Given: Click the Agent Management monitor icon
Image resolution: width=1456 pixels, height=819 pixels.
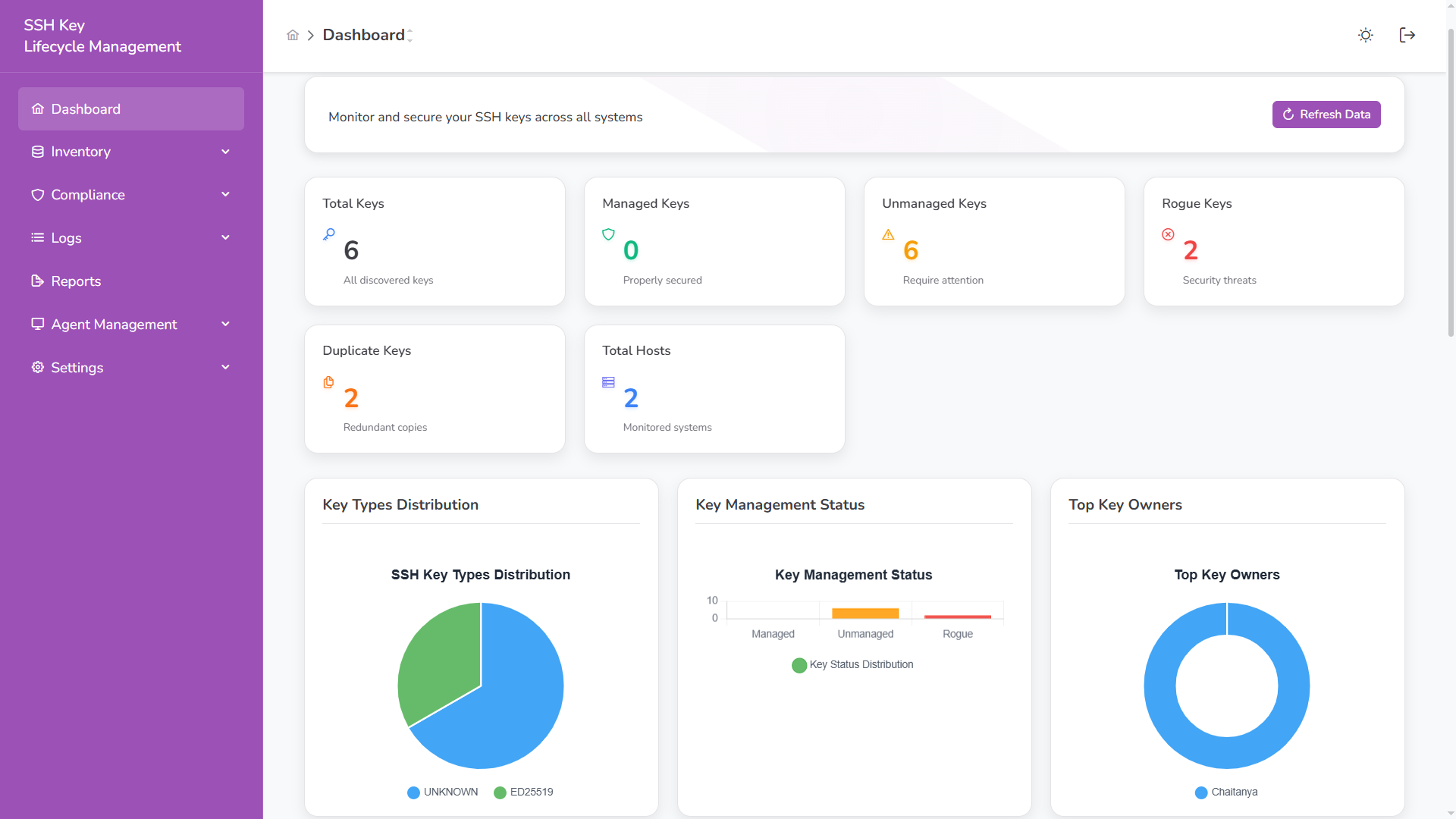Looking at the screenshot, I should 37,324.
